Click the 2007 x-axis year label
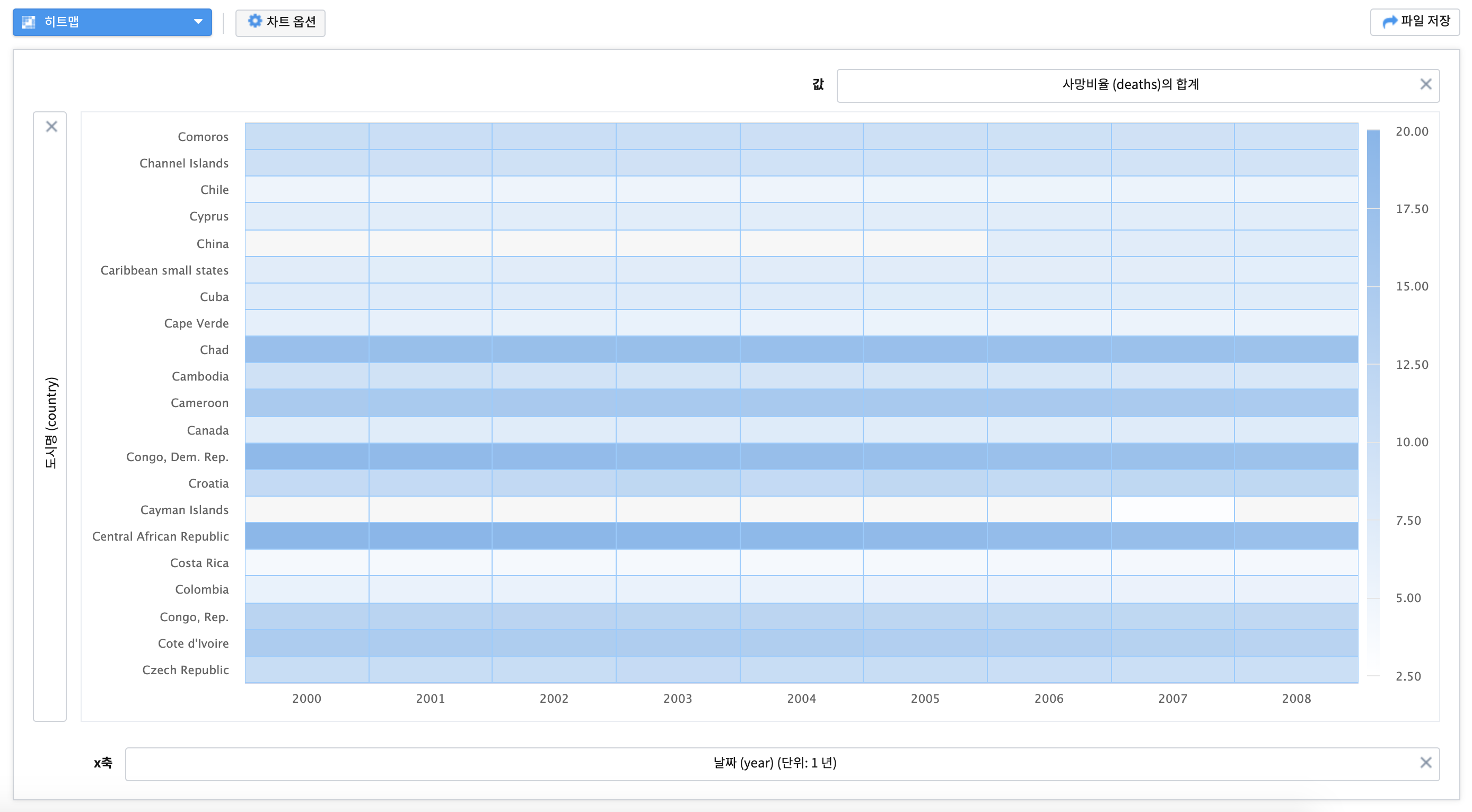 (1172, 699)
